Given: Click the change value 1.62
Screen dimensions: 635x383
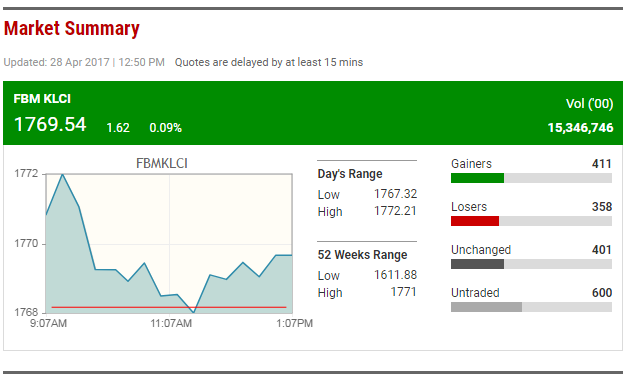Looking at the screenshot, I should coord(118,128).
